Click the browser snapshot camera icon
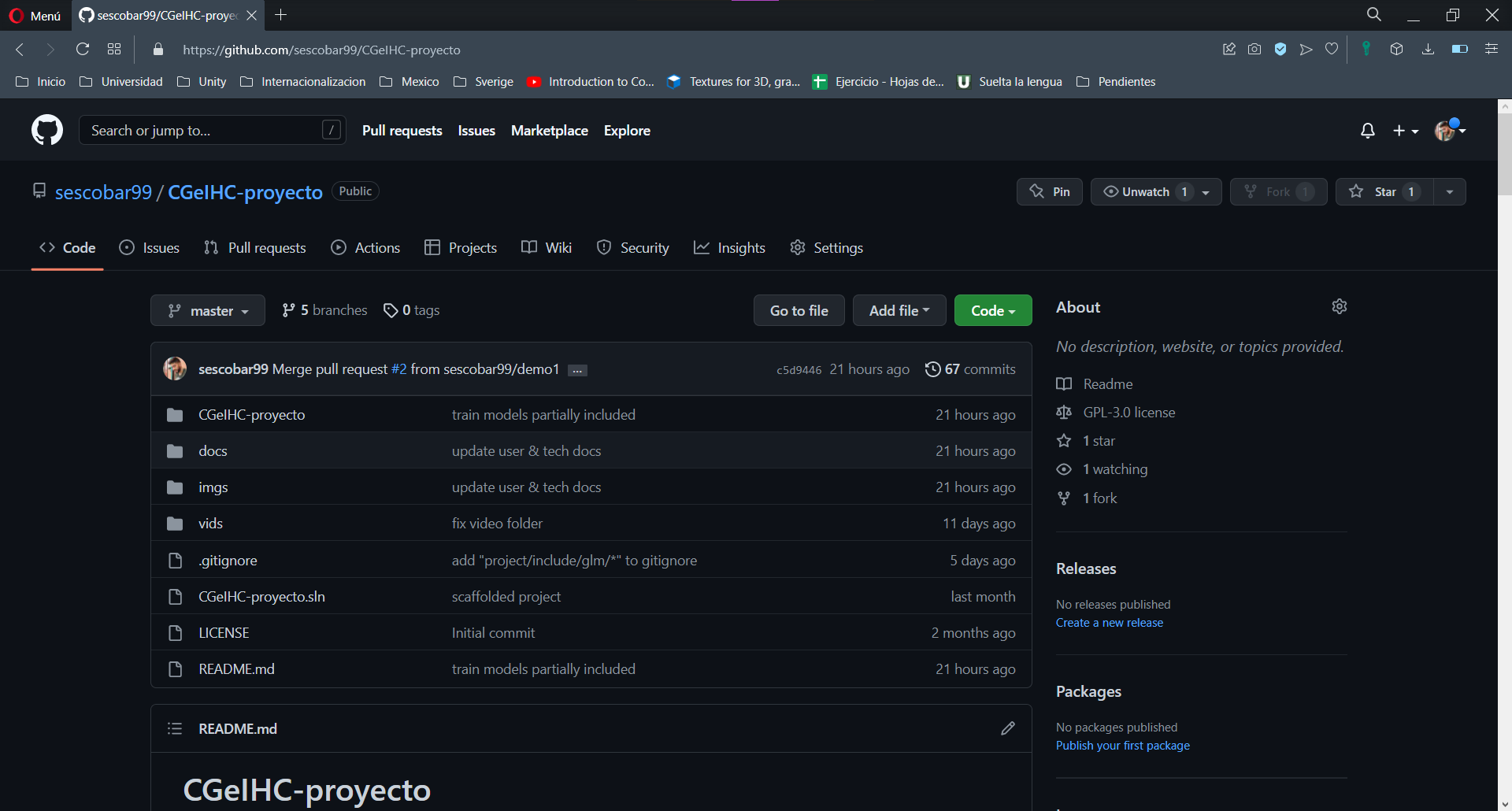Viewport: 1512px width, 811px height. pyautogui.click(x=1254, y=49)
